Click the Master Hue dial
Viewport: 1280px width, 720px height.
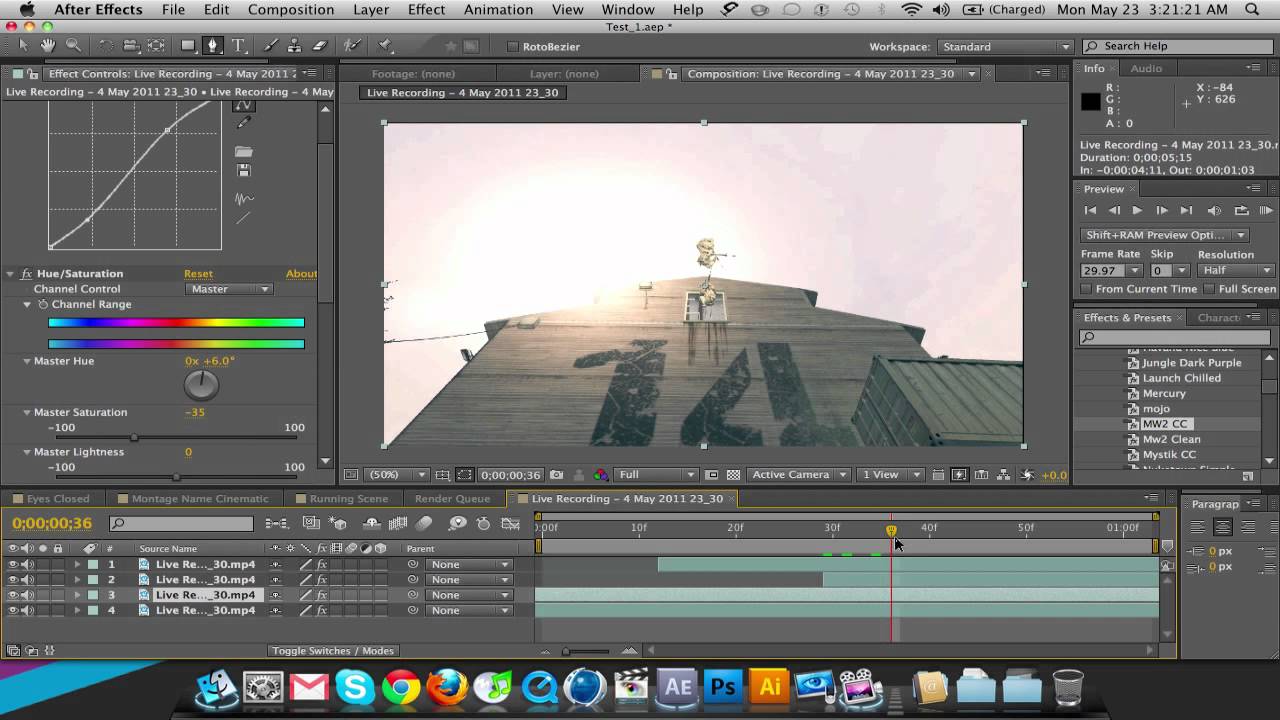coord(201,385)
